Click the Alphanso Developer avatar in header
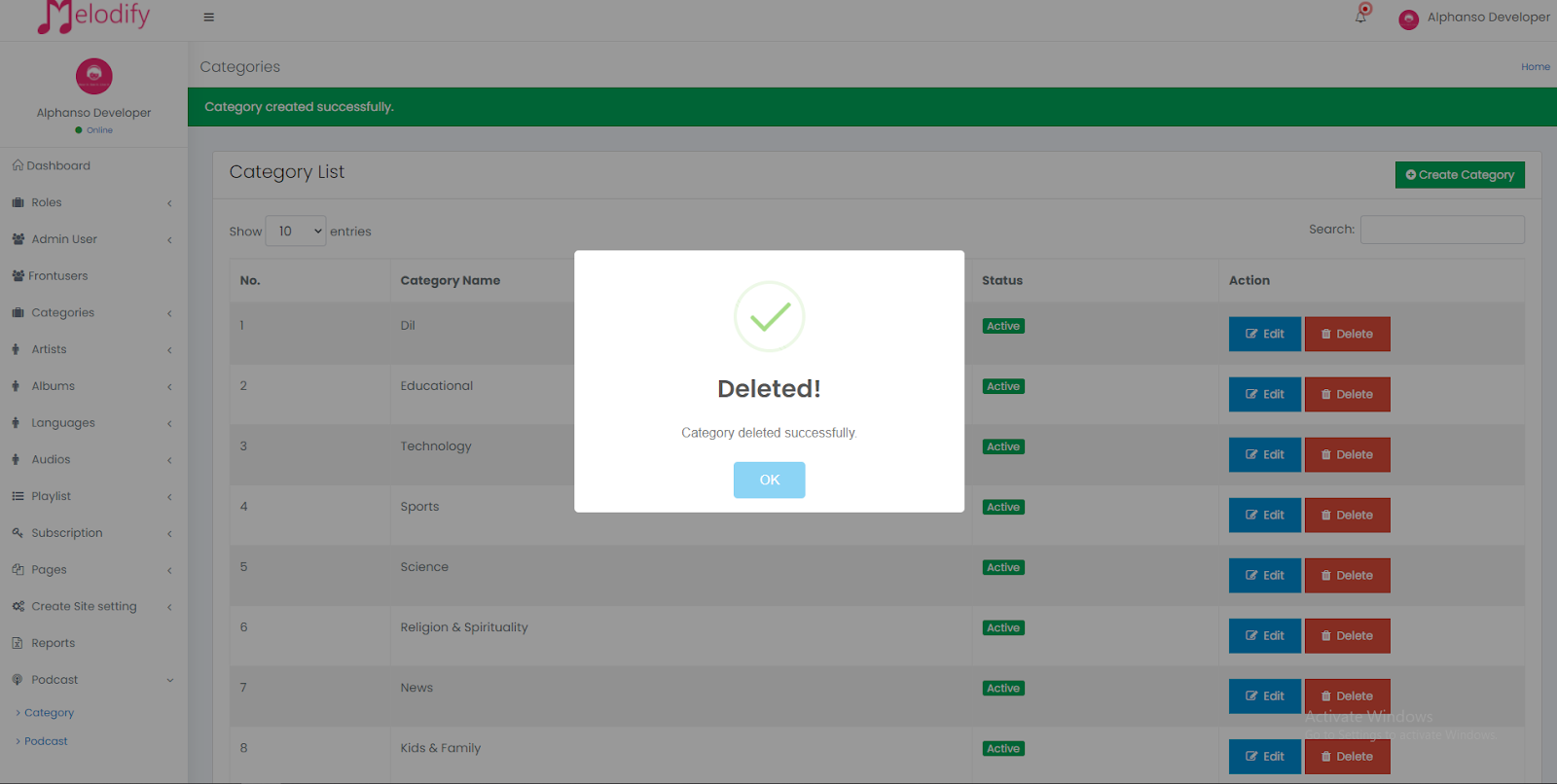The image size is (1557, 784). [1408, 18]
